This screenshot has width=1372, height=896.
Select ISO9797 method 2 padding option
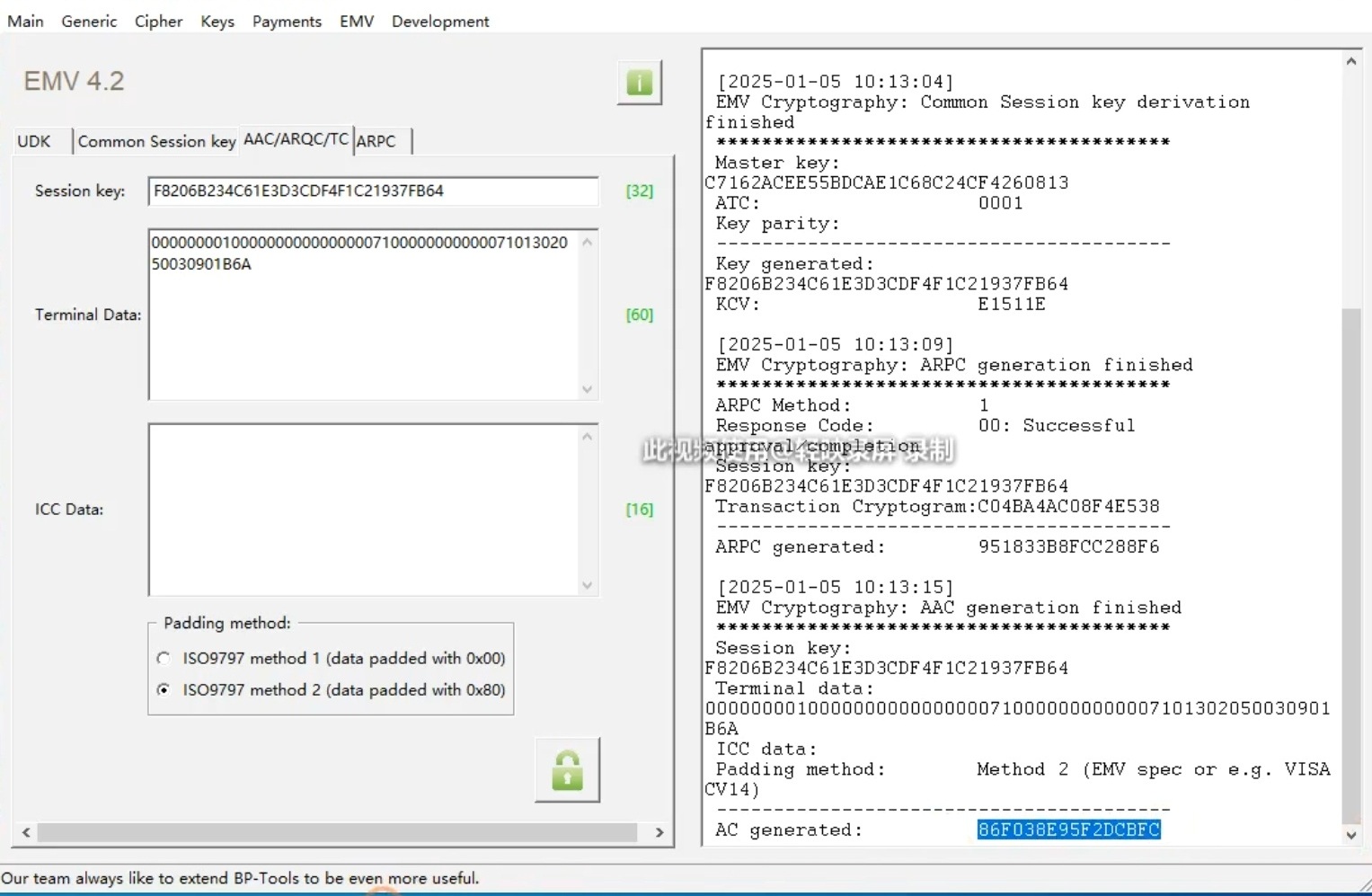tap(164, 690)
